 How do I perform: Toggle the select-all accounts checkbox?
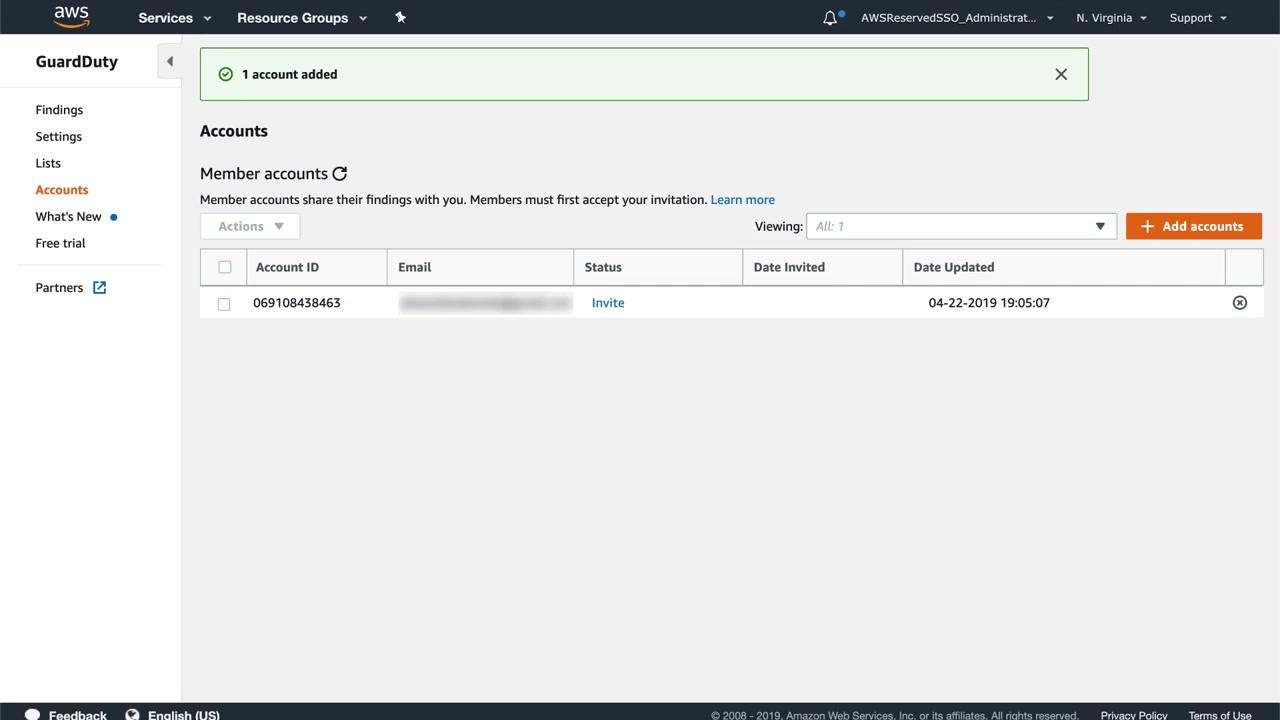click(224, 267)
